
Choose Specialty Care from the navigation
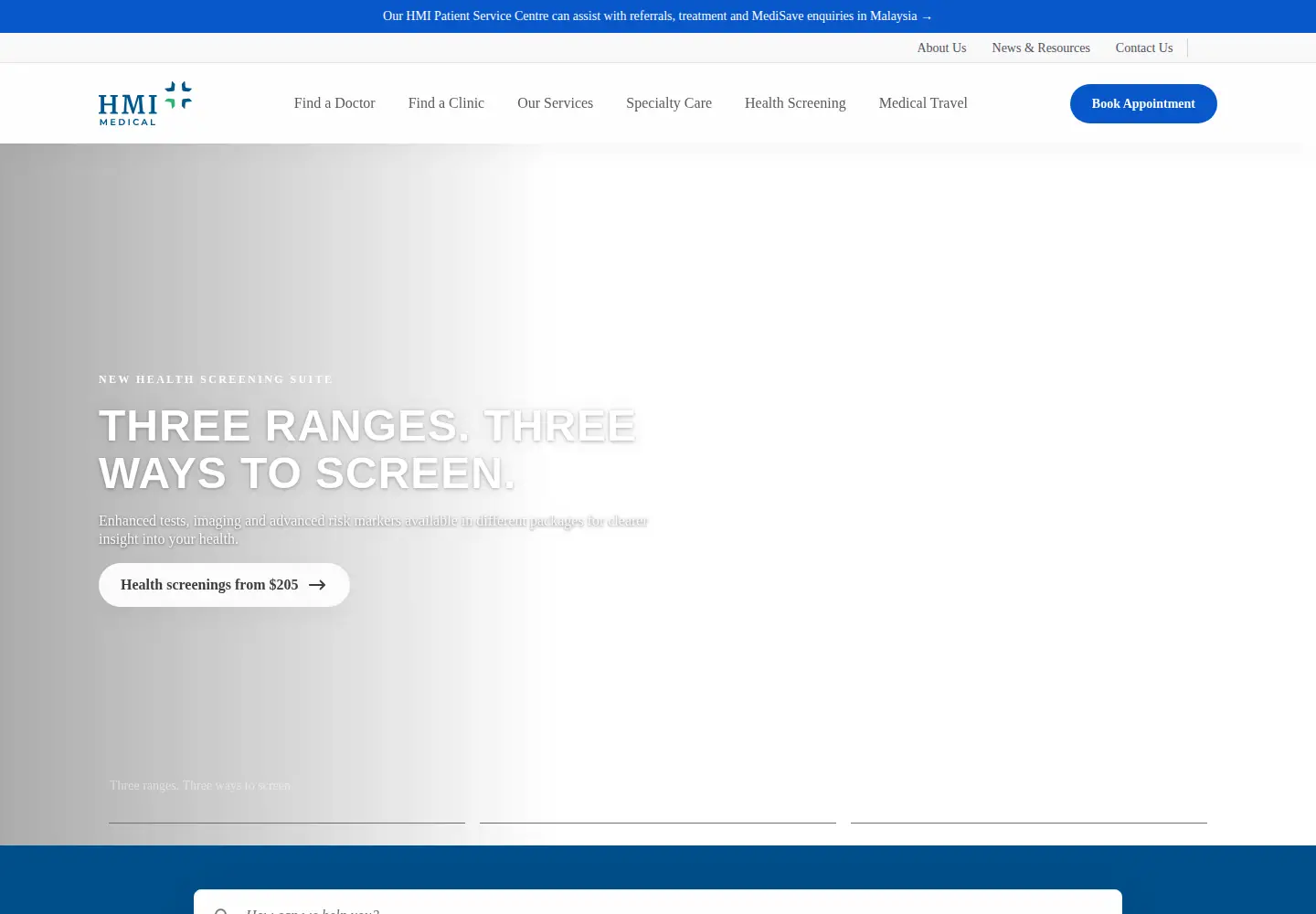pos(669,103)
